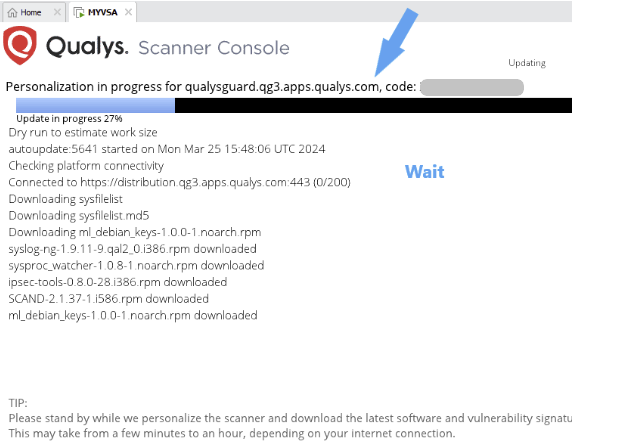Viewport: 620px width, 446px height.
Task: Click 'Update in progress 27%' label
Action: [x=69, y=119]
